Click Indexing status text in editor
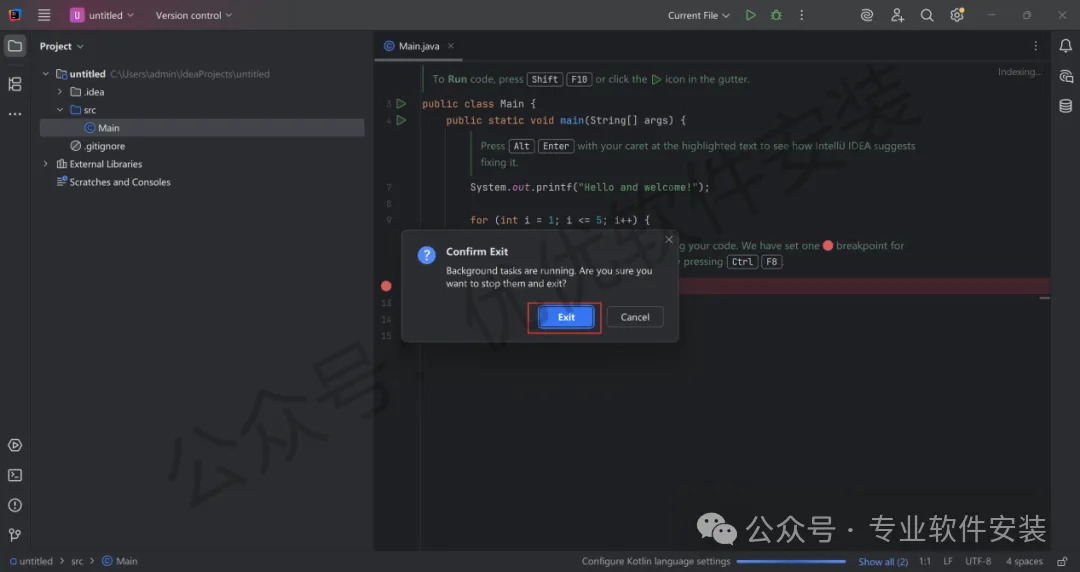 [1019, 72]
